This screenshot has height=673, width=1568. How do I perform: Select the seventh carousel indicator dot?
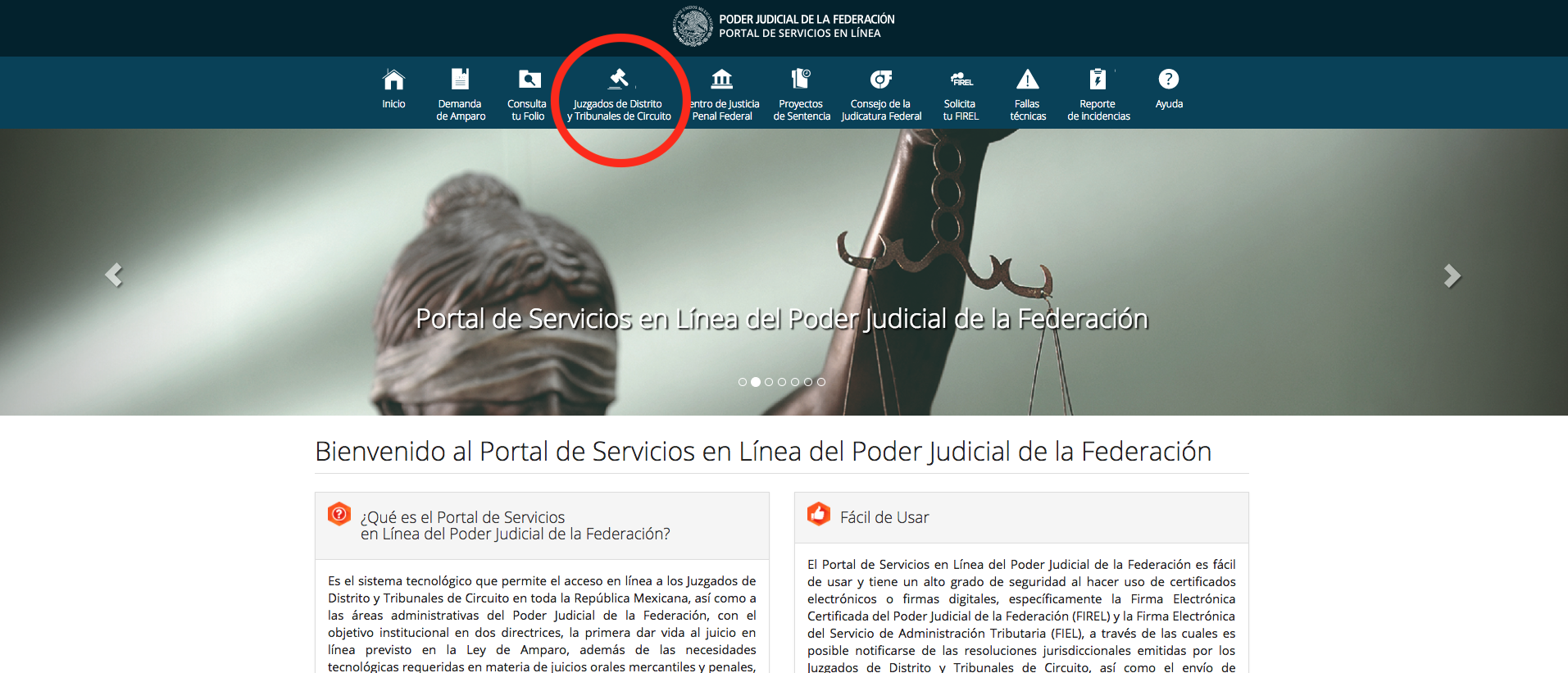coord(821,382)
